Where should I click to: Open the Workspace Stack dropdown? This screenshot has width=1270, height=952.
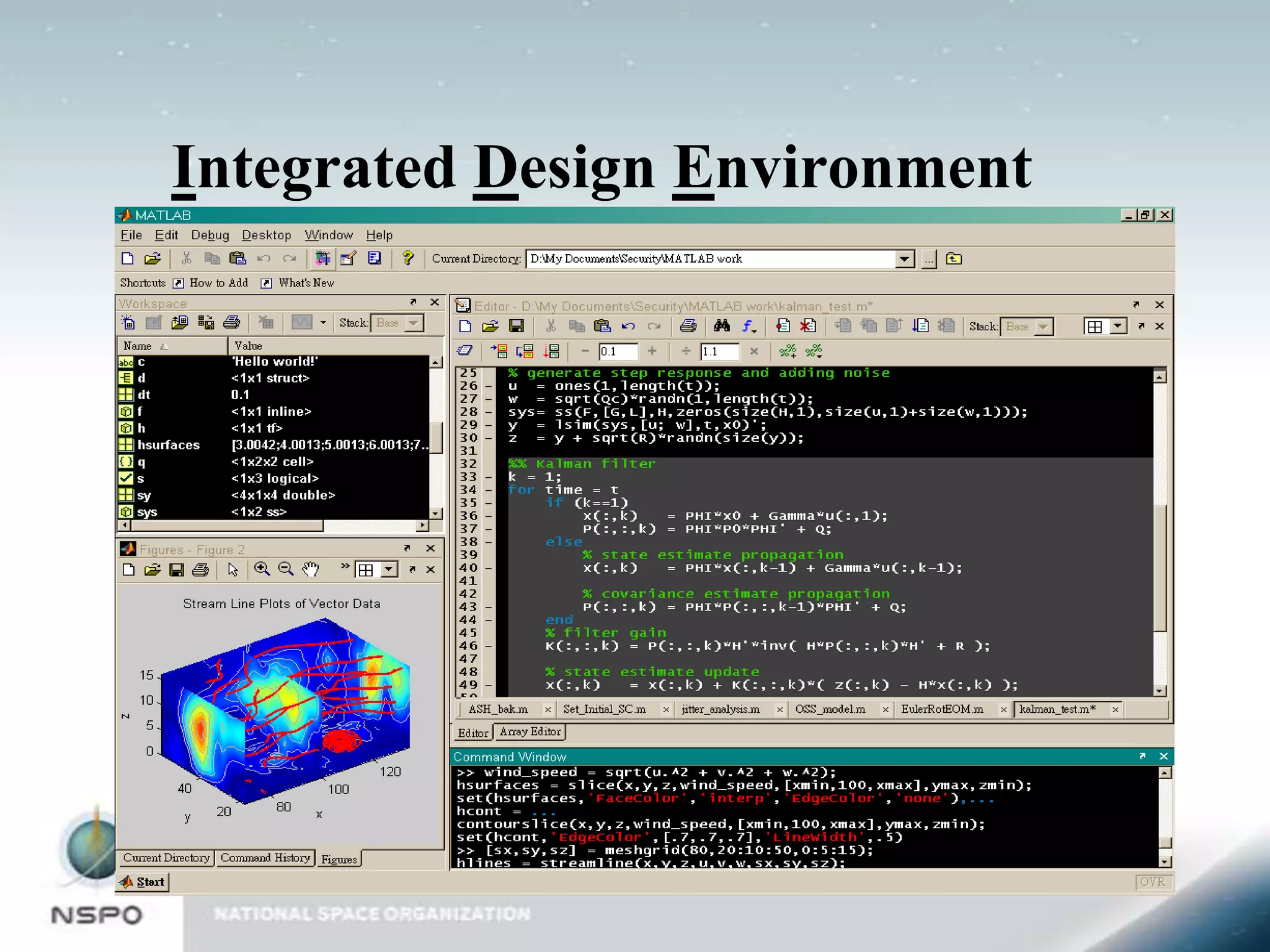pyautogui.click(x=414, y=323)
